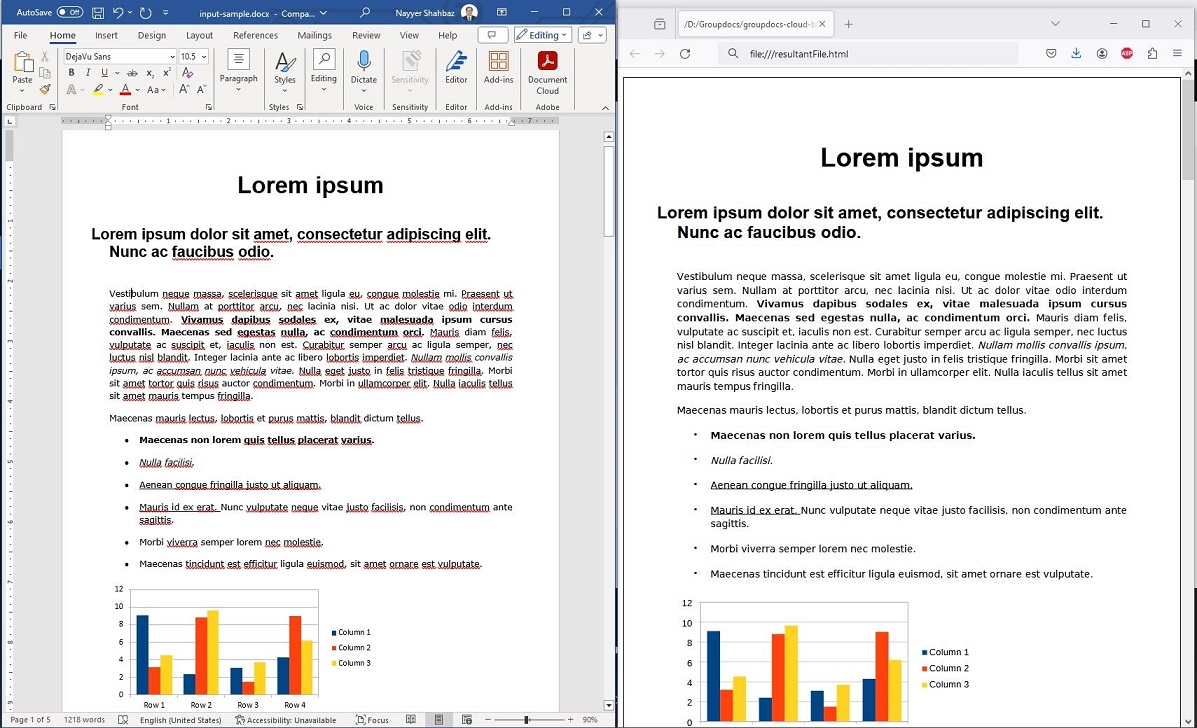Toggle Italic formatting in the Font group
1197x728 pixels.
[x=88, y=73]
